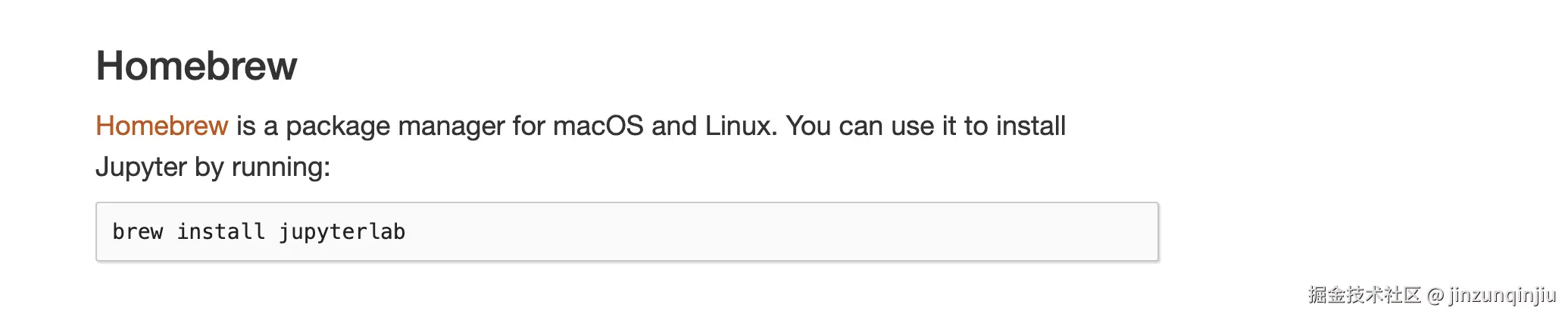Click the word for before macOS
1568x317 pixels.
pyautogui.click(x=528, y=126)
